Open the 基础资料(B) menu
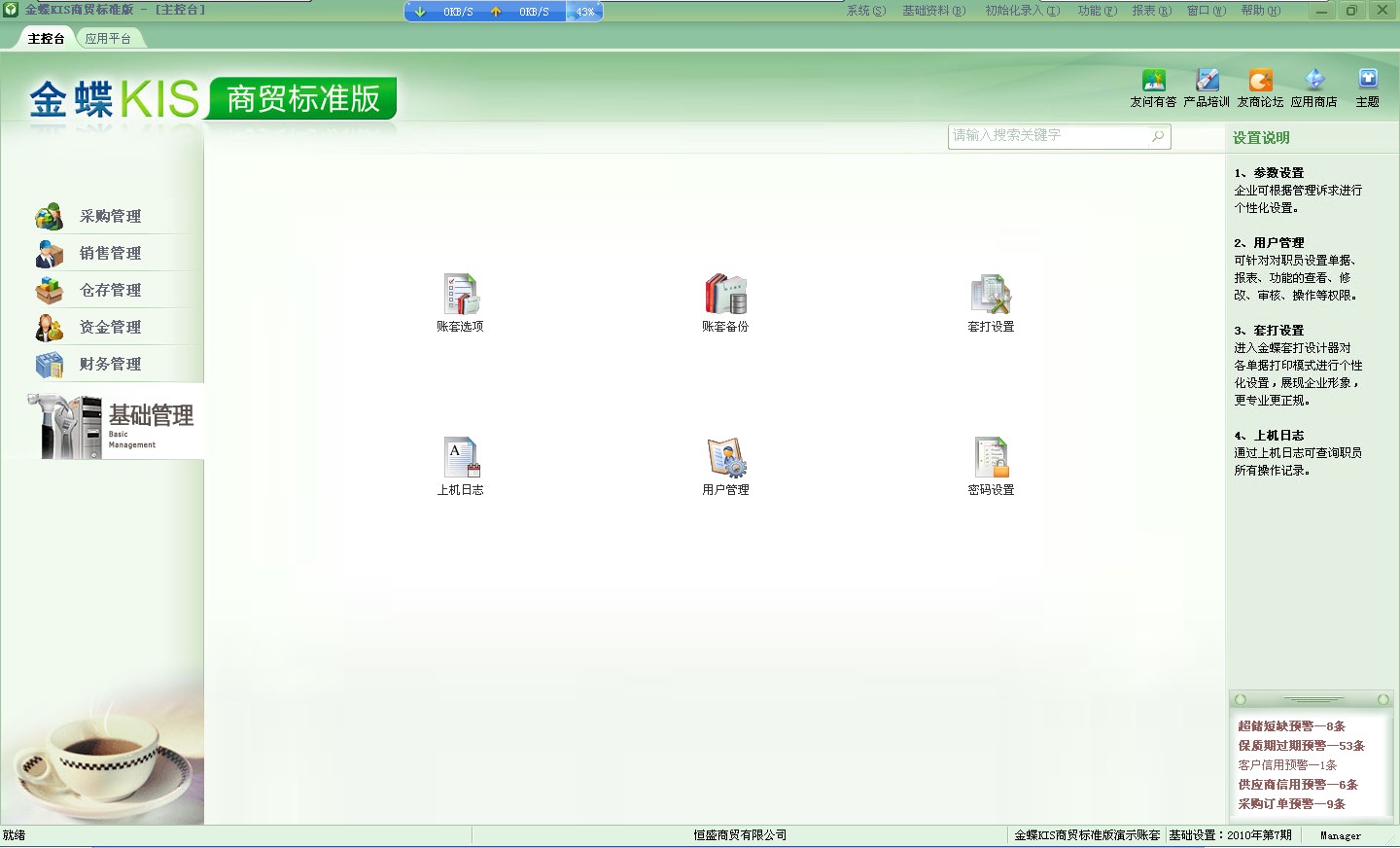 (933, 11)
